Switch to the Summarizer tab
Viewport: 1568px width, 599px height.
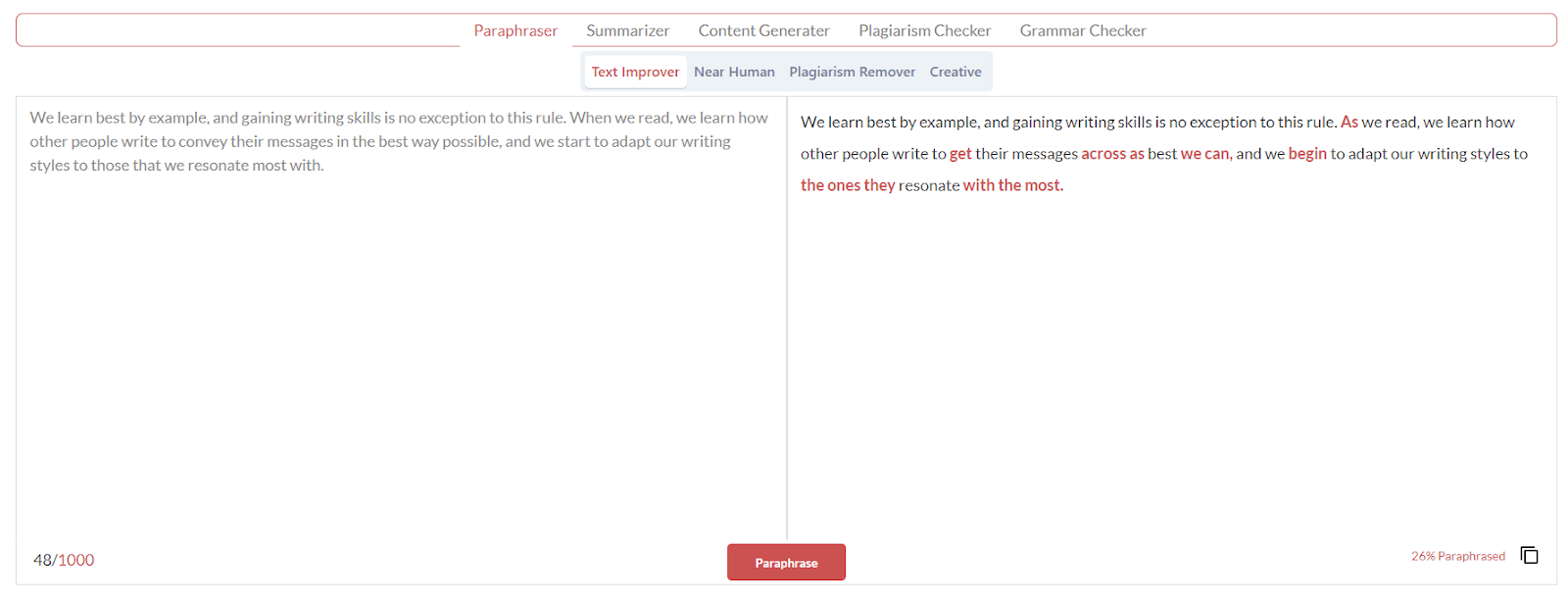628,30
